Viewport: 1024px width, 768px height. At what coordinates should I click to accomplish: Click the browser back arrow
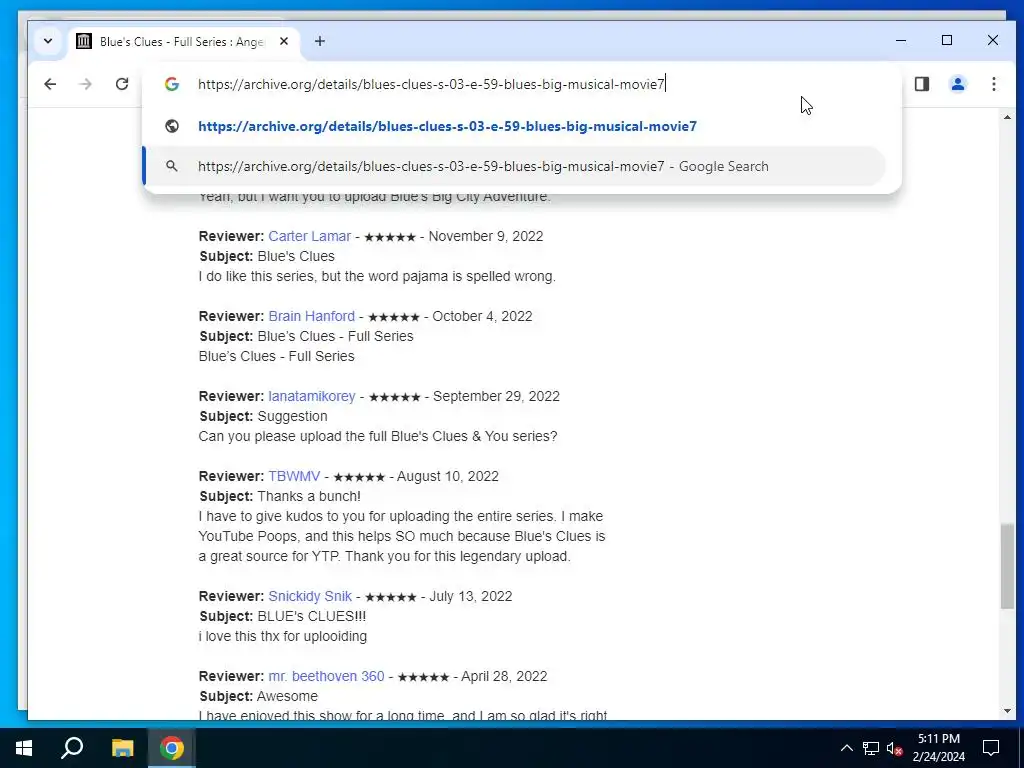50,84
